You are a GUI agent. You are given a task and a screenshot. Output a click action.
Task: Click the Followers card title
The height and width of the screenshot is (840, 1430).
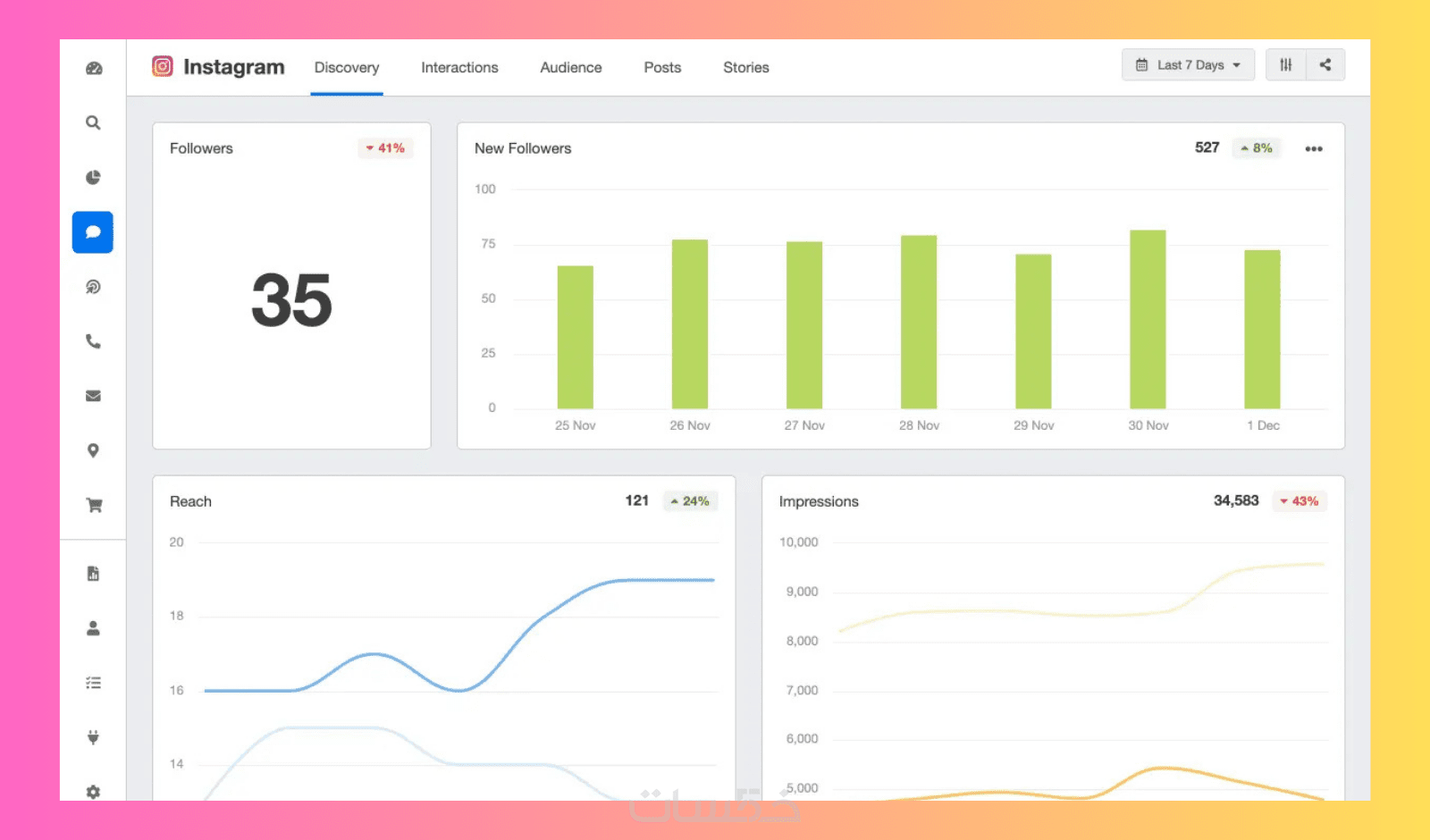click(x=201, y=148)
